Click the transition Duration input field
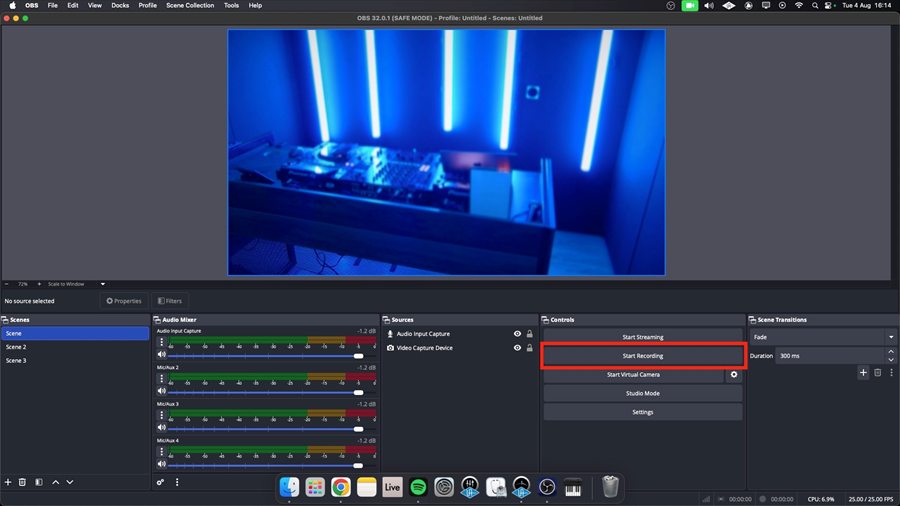 (x=831, y=356)
